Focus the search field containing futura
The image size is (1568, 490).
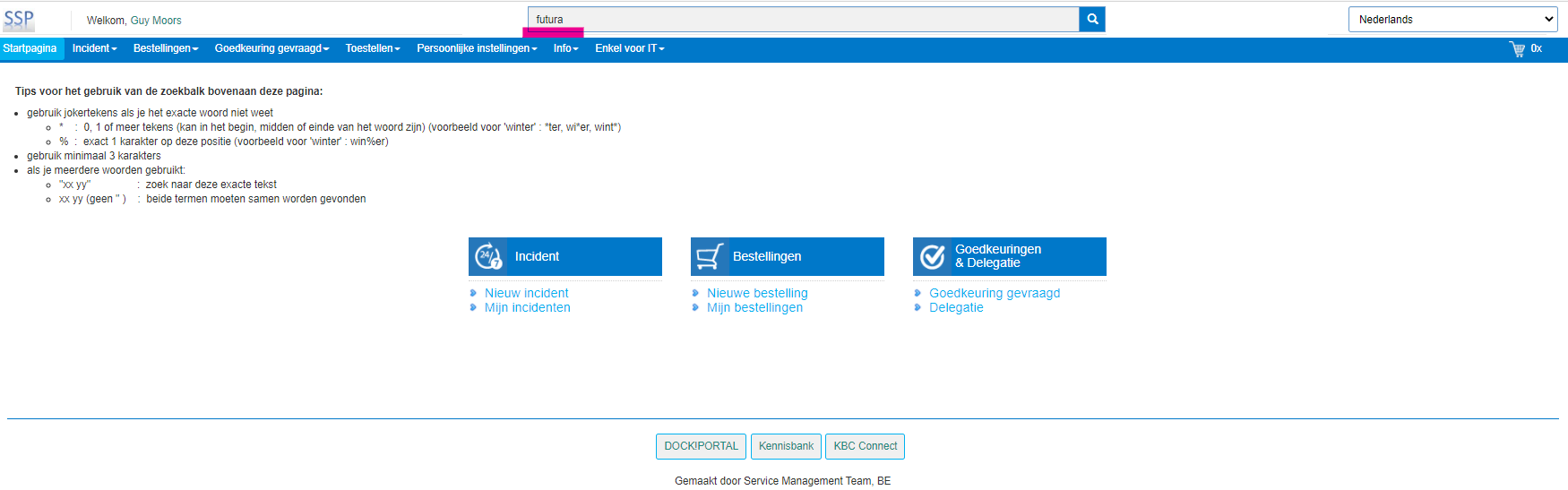point(803,20)
